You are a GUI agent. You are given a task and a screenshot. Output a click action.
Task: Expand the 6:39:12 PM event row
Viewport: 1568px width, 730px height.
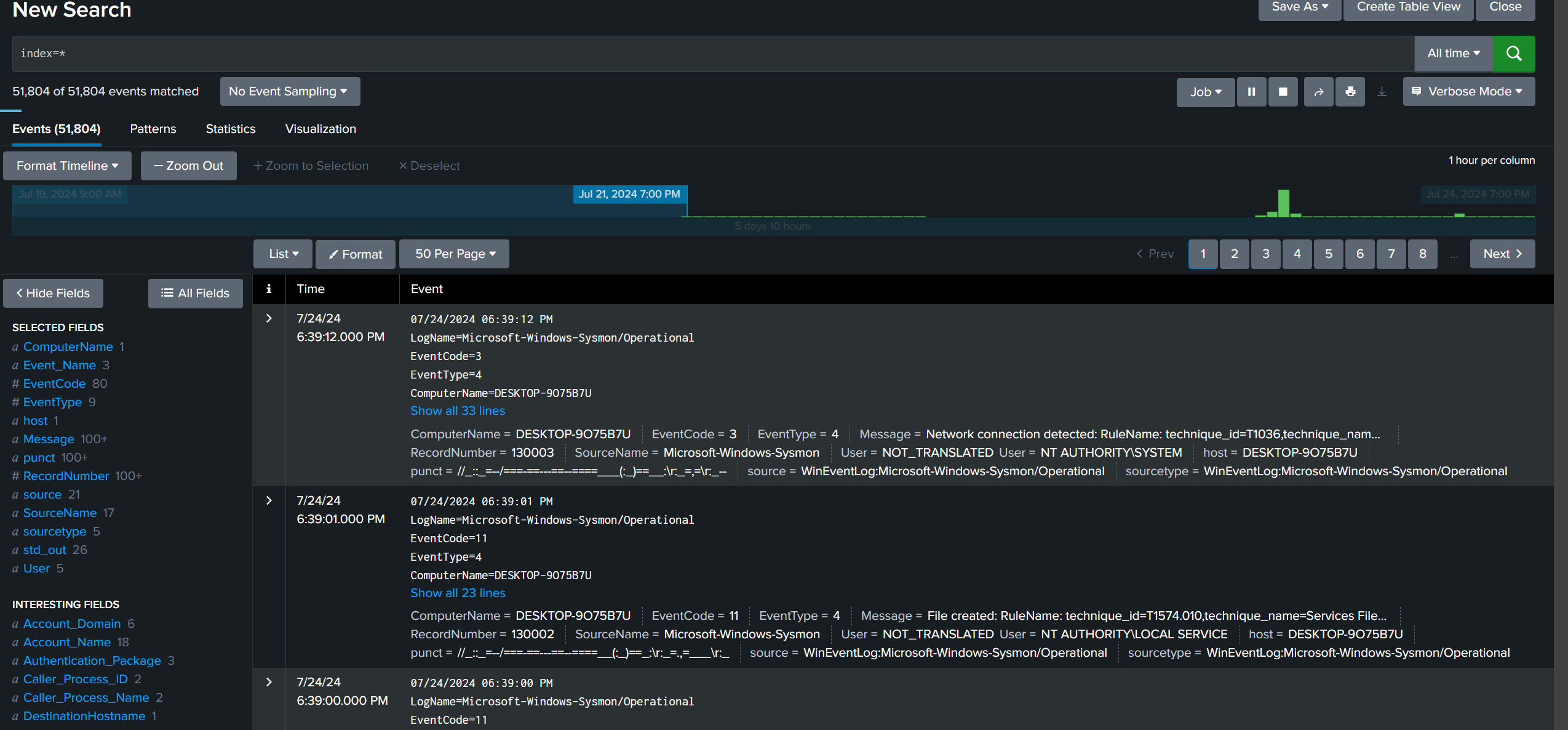[x=269, y=318]
